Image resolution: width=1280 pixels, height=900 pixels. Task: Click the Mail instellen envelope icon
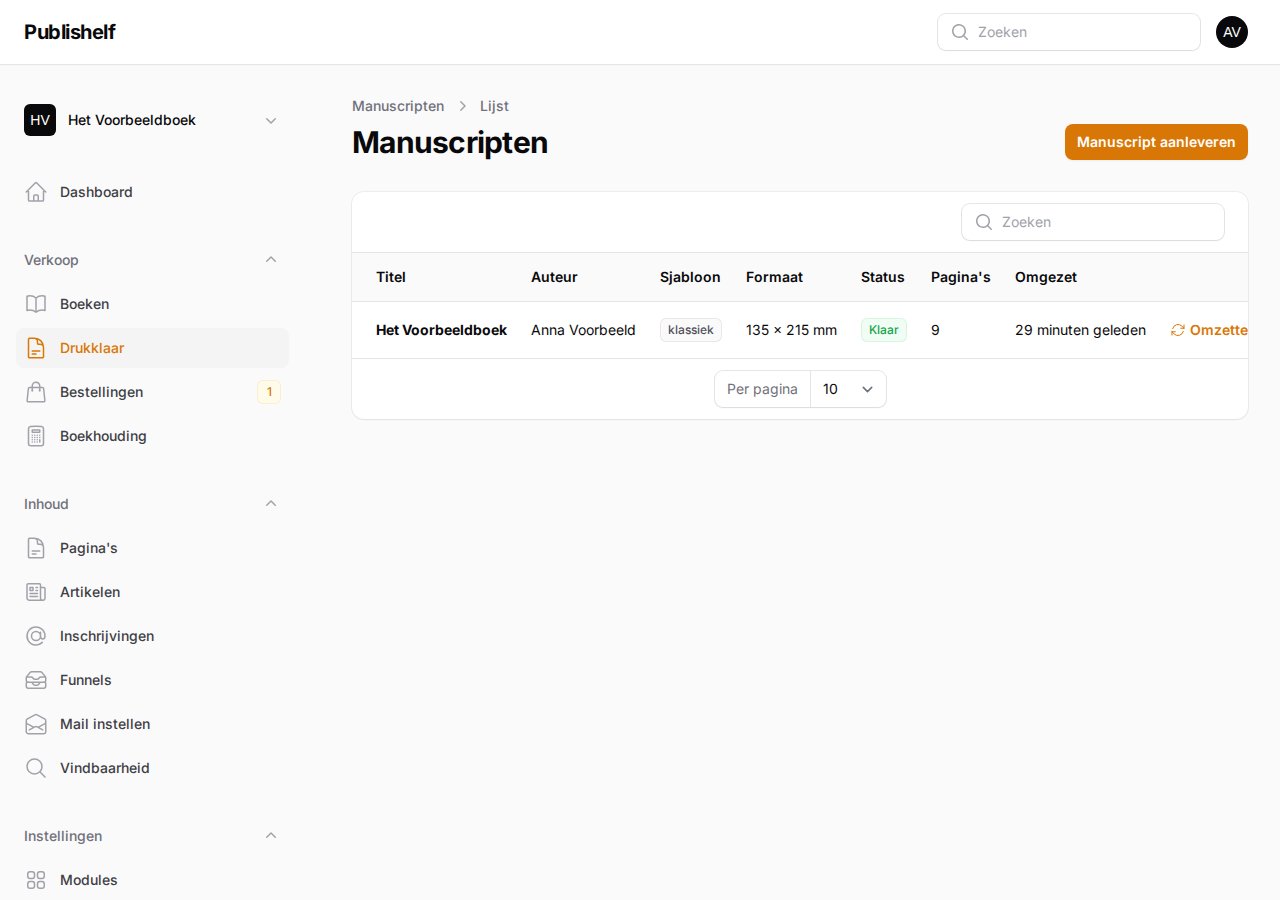click(x=36, y=724)
